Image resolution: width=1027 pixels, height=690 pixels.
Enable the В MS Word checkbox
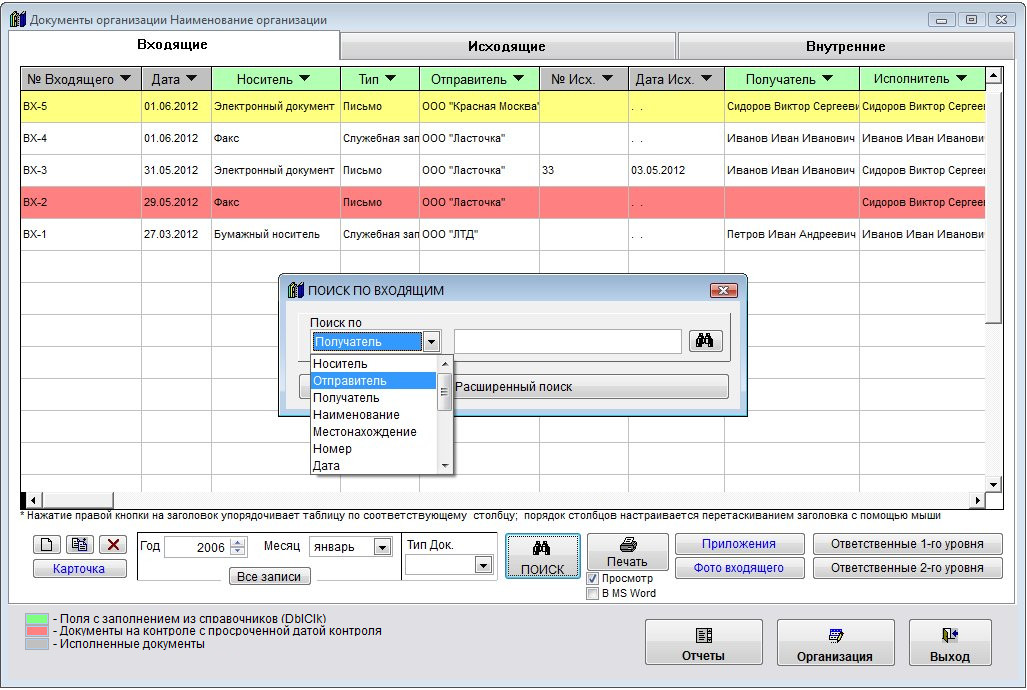tap(593, 593)
